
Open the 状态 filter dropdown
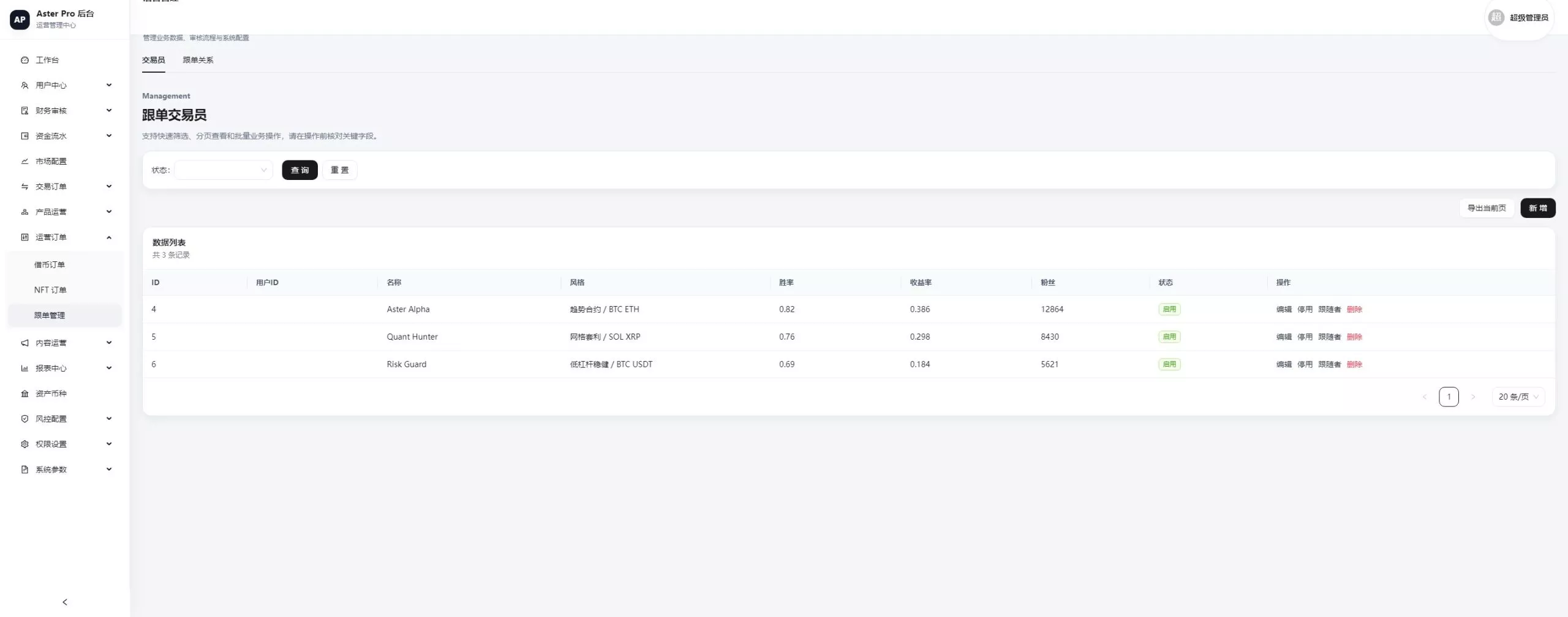[x=224, y=170]
